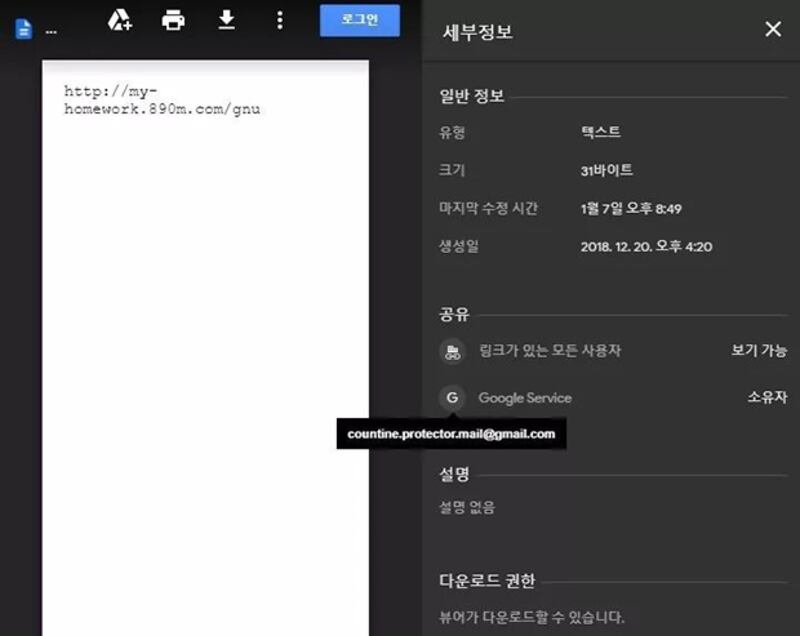The width and height of the screenshot is (800, 636).
Task: Click the truncated file name beside document icon
Action: click(x=51, y=31)
